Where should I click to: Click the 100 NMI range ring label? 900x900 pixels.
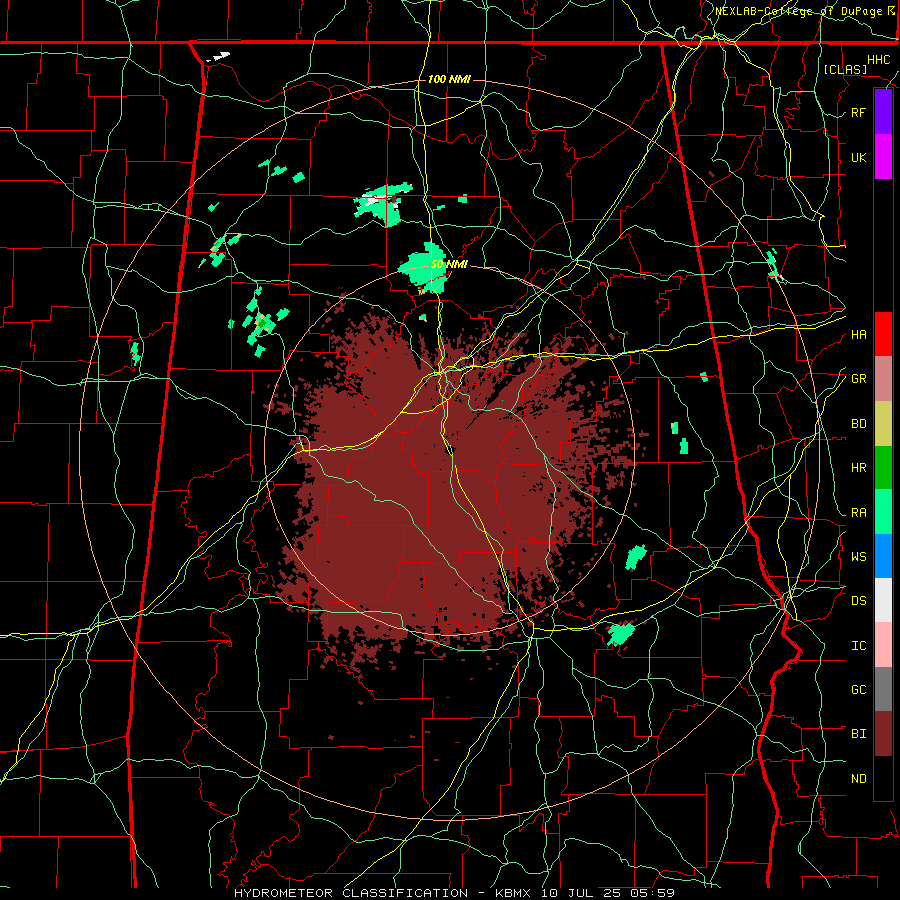(x=449, y=79)
